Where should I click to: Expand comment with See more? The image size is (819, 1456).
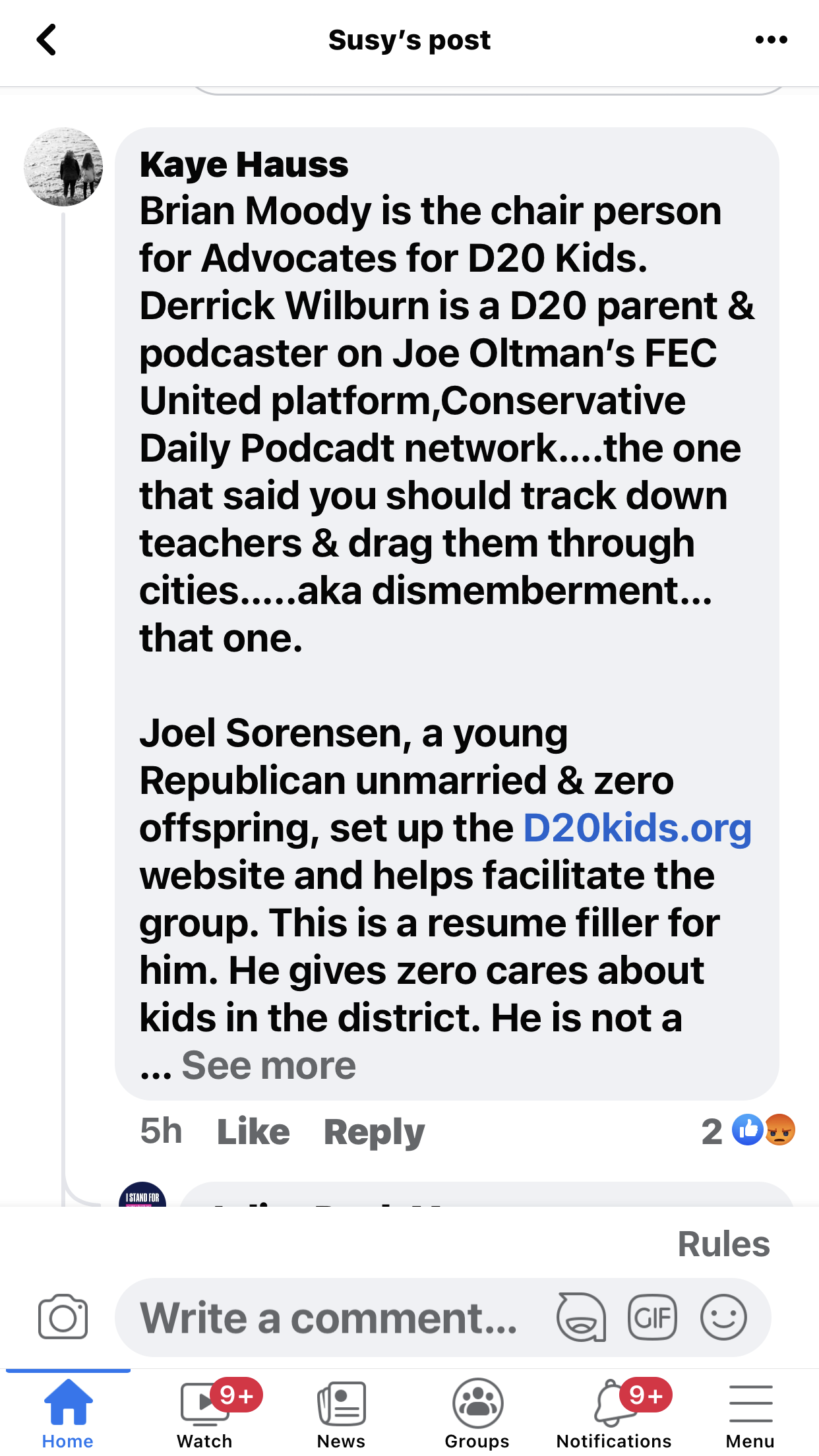(x=268, y=1066)
